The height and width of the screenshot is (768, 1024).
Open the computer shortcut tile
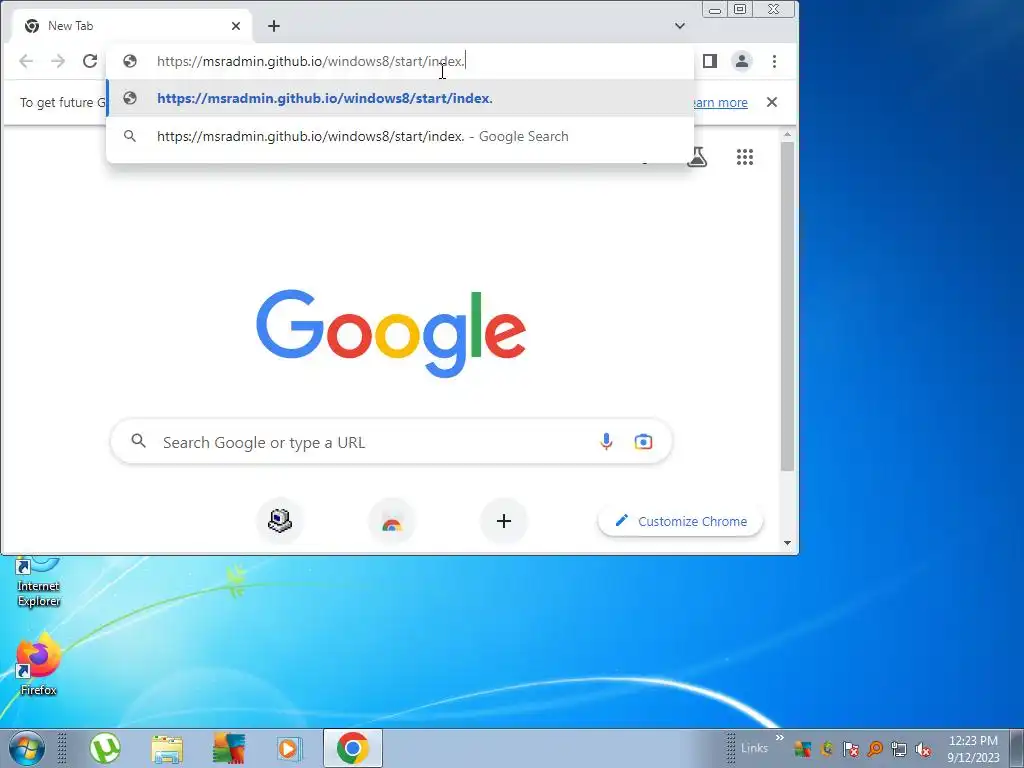coord(280,521)
